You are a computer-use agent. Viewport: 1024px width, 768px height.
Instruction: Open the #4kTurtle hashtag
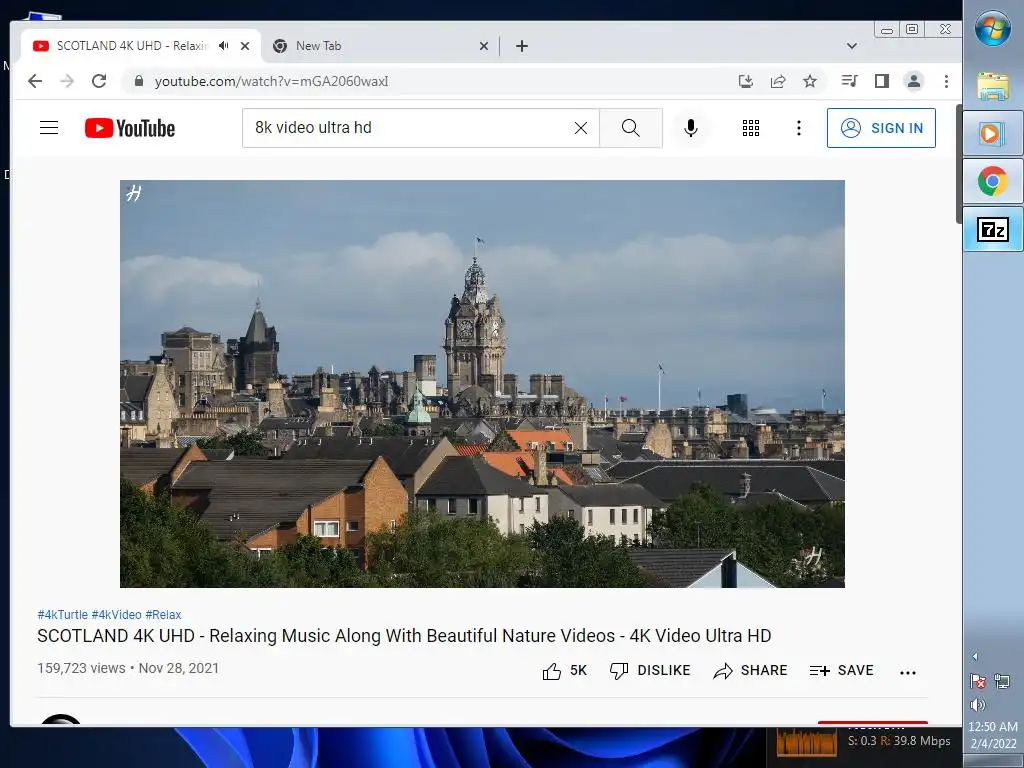[x=62, y=615]
